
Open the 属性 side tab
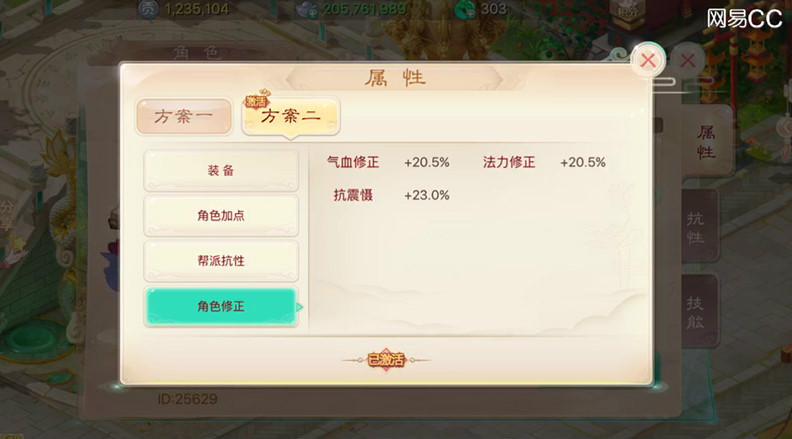[x=706, y=142]
